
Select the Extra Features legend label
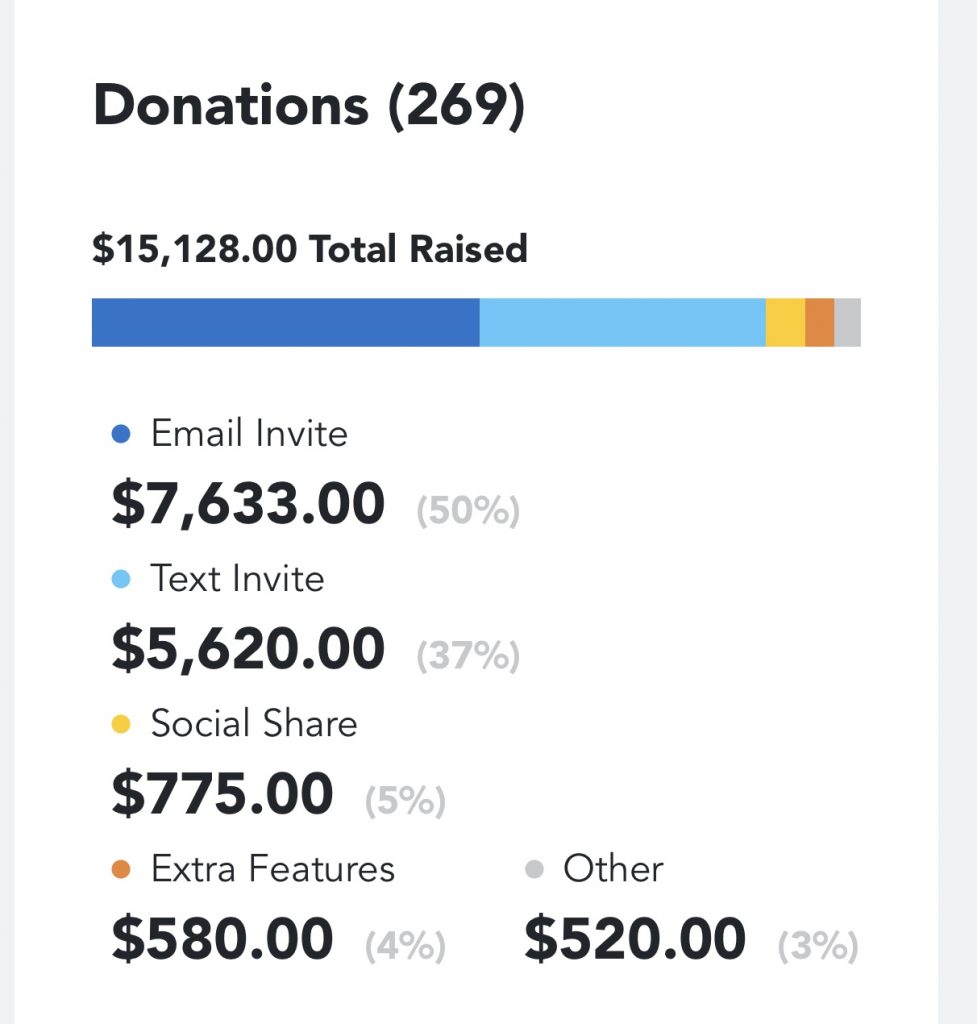tap(273, 869)
